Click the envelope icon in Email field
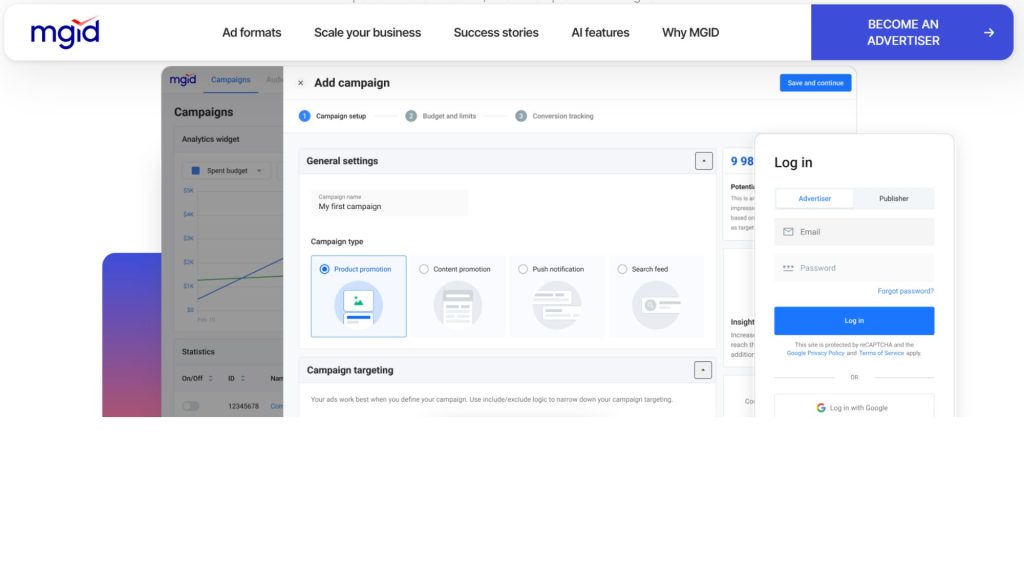Image resolution: width=1024 pixels, height=576 pixels. pos(788,232)
